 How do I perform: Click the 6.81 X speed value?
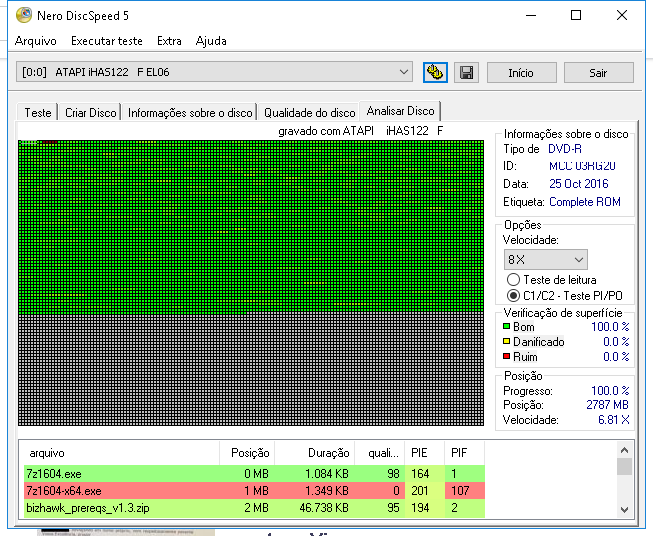[x=613, y=419]
